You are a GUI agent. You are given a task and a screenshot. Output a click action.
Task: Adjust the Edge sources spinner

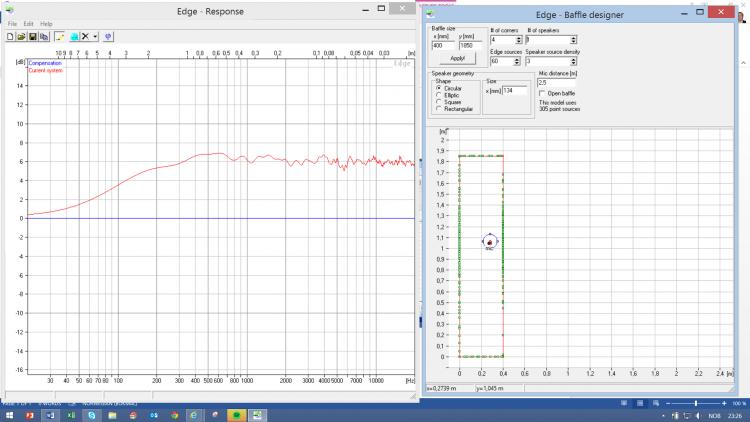516,62
